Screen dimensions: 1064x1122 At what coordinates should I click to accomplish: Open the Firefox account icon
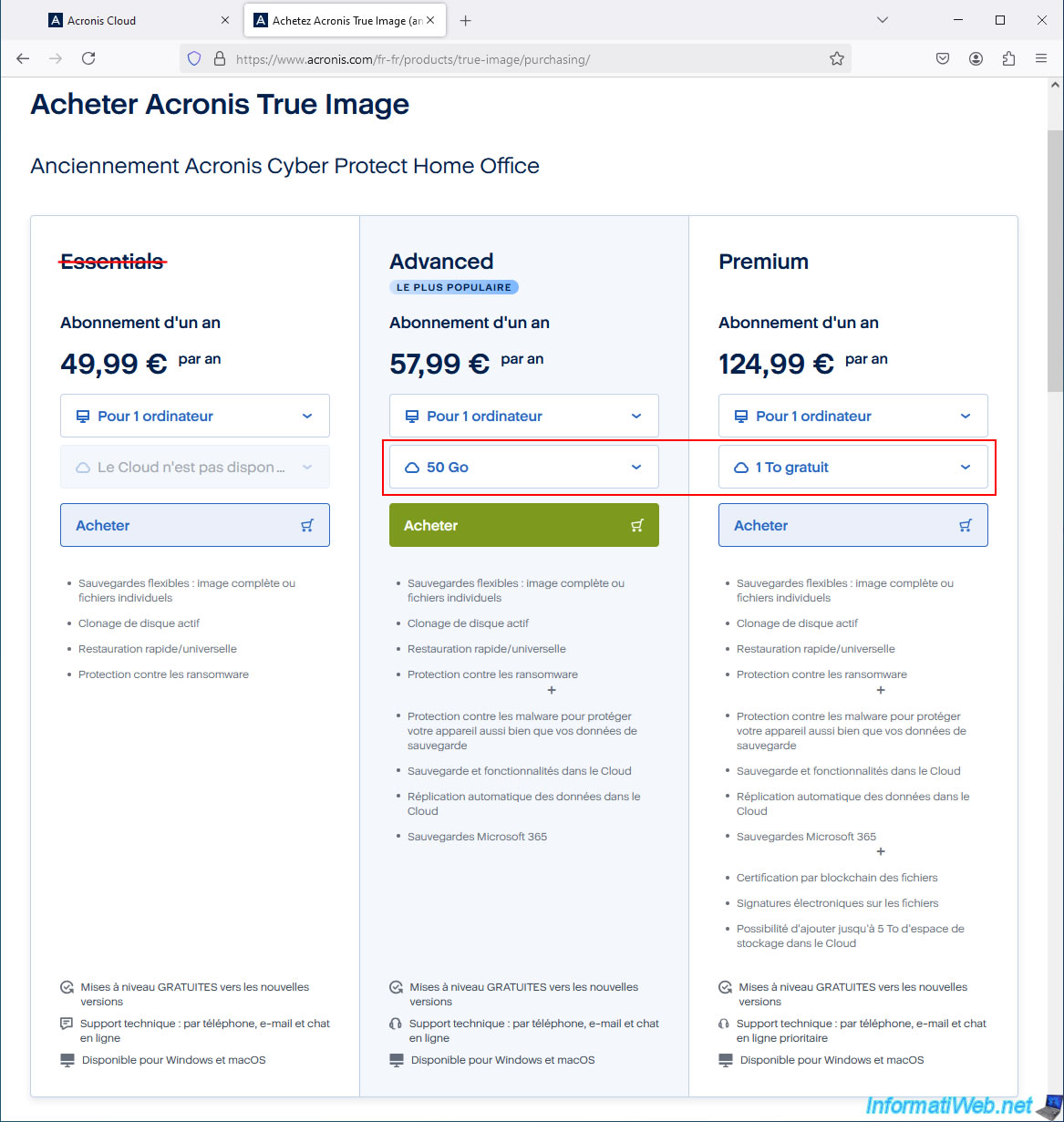tap(976, 58)
